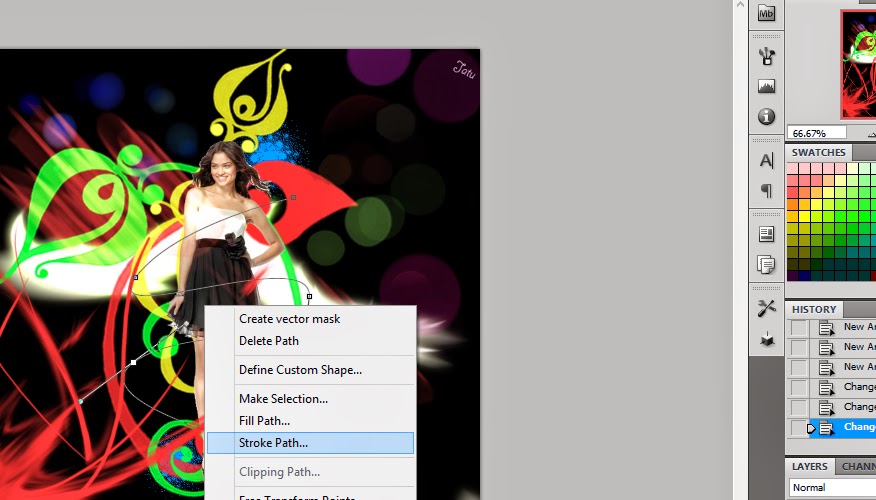The height and width of the screenshot is (500, 876).
Task: Open the Normal blend mode dropdown
Action: coord(832,487)
